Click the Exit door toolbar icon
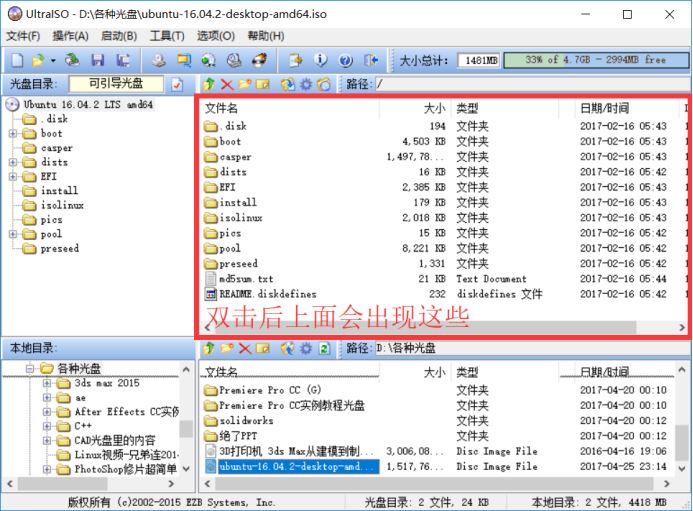This screenshot has width=693, height=511. (371, 60)
